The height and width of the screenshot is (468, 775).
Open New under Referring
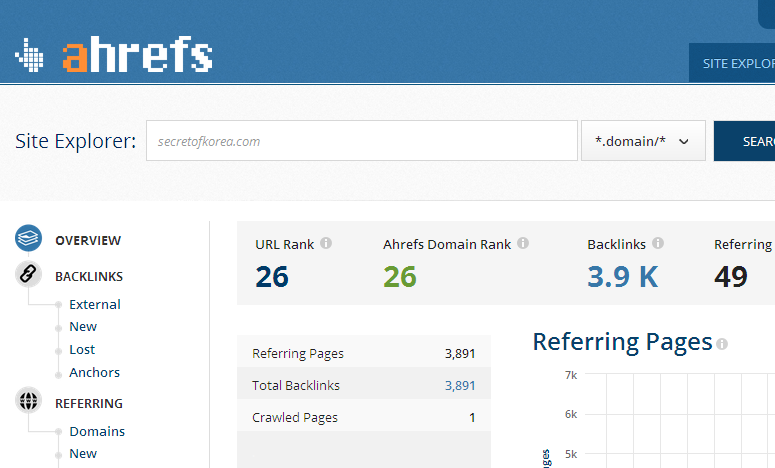point(83,454)
